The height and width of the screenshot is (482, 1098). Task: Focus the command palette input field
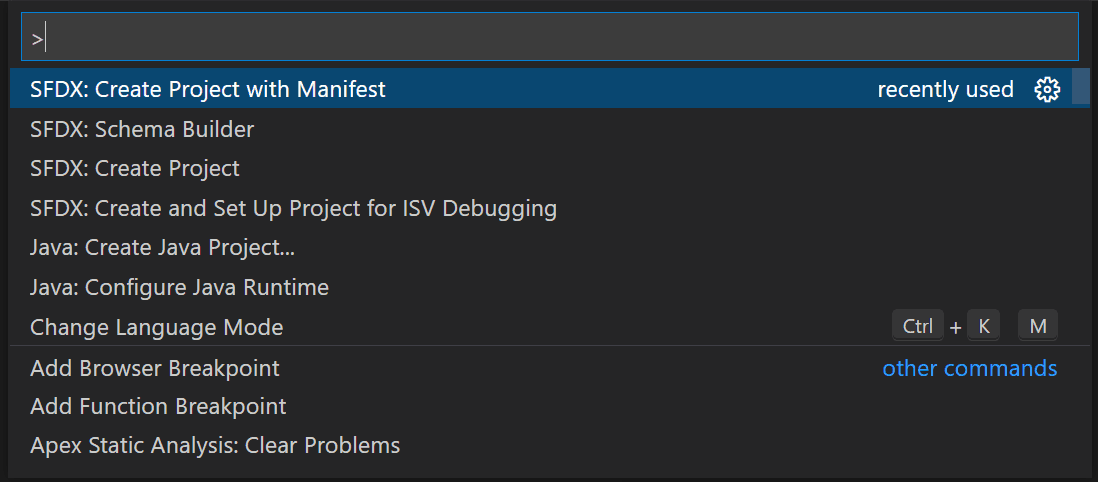(550, 36)
